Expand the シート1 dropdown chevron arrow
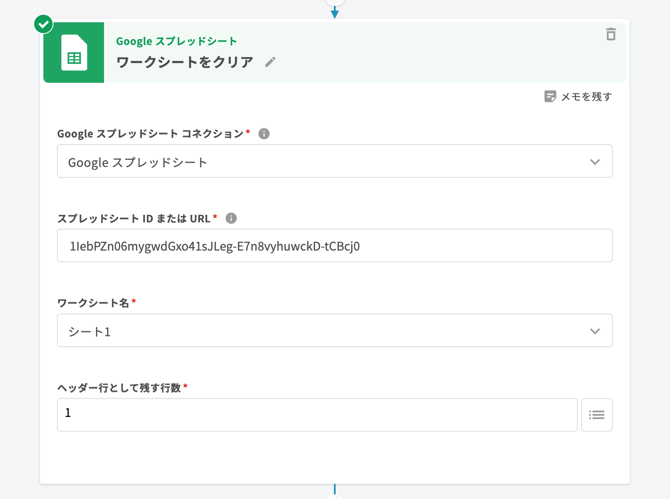Viewport: 670px width, 499px height. pos(594,331)
